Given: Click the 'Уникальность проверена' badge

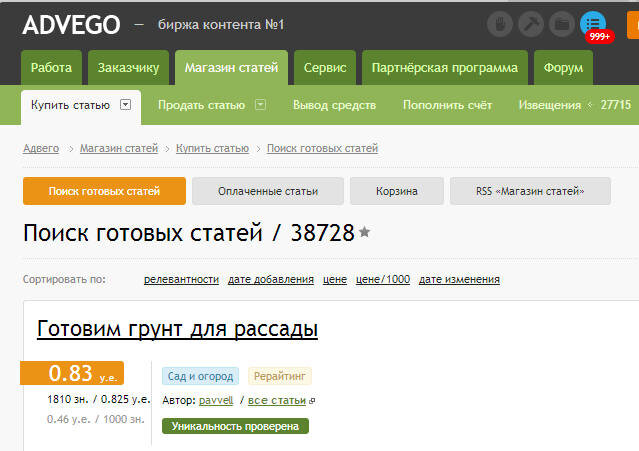Looking at the screenshot, I should click(x=235, y=426).
